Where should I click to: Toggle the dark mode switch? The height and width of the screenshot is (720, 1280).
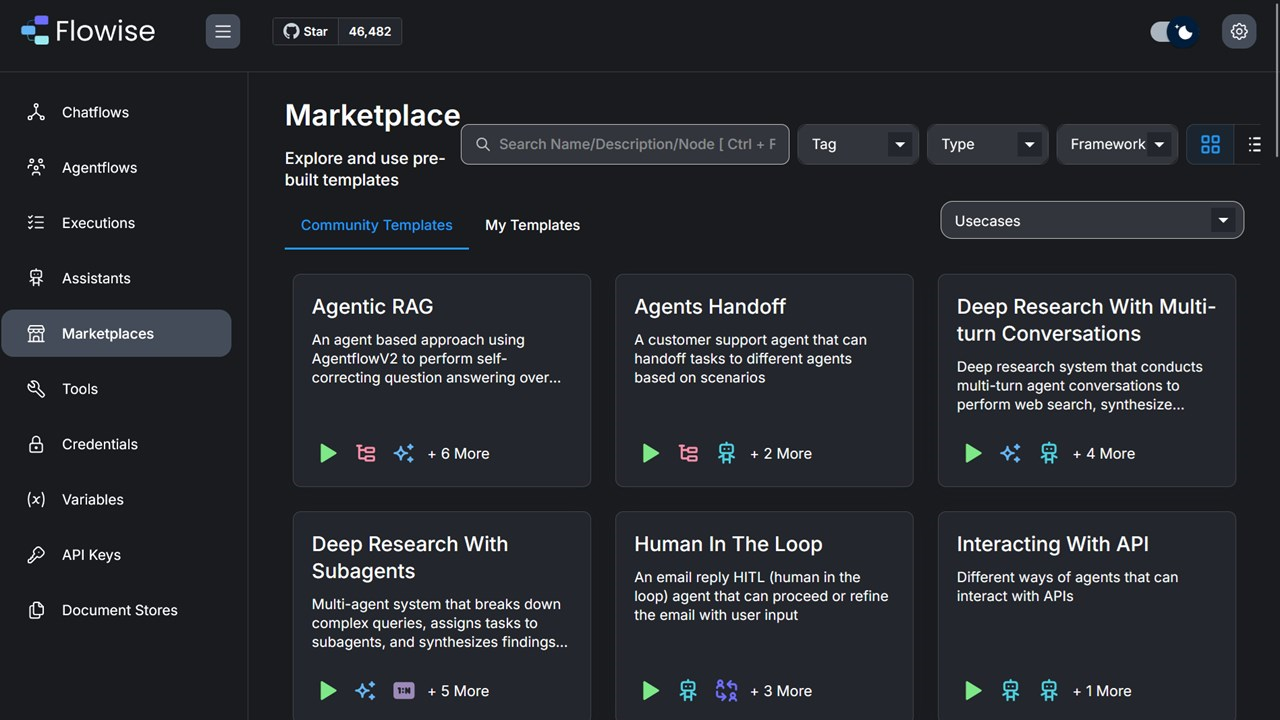[1174, 32]
